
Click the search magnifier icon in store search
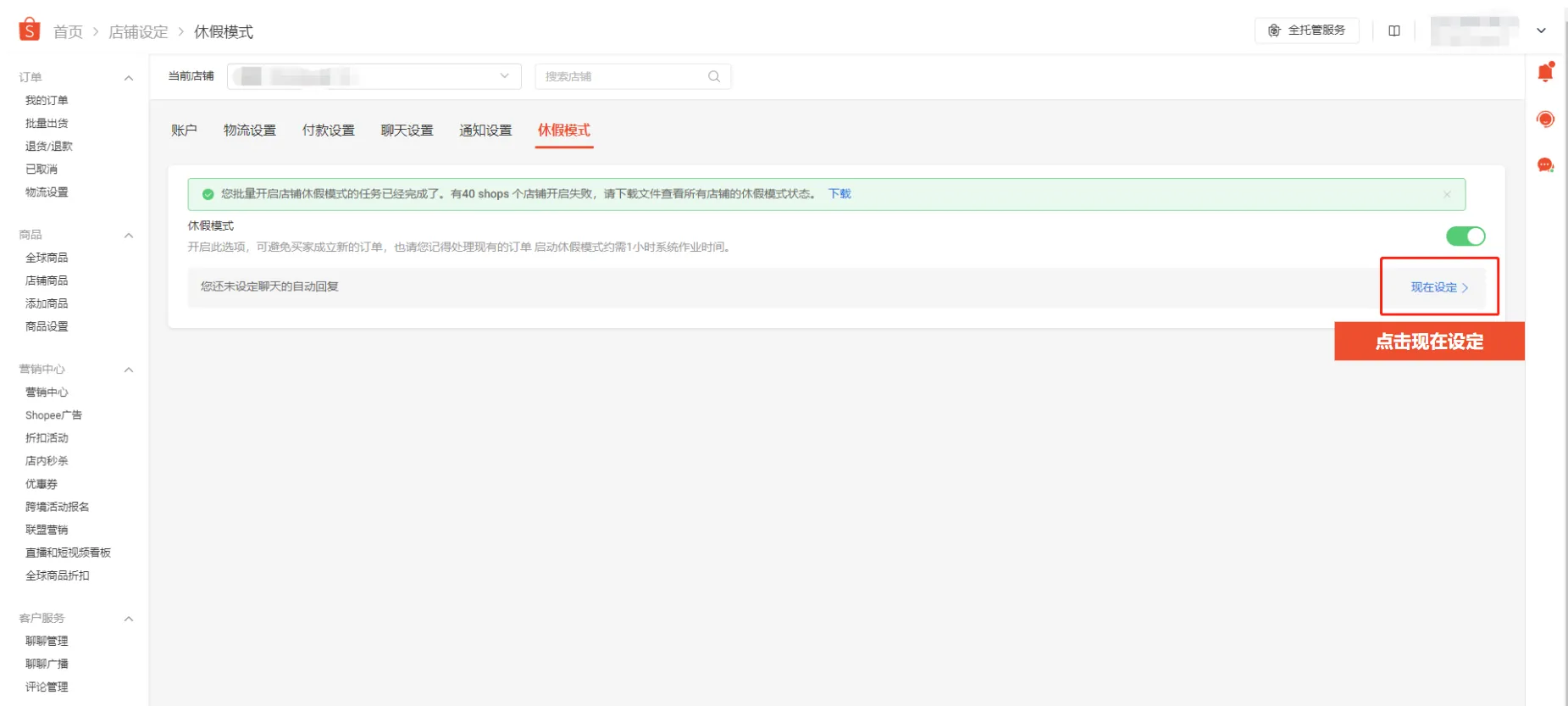point(714,76)
